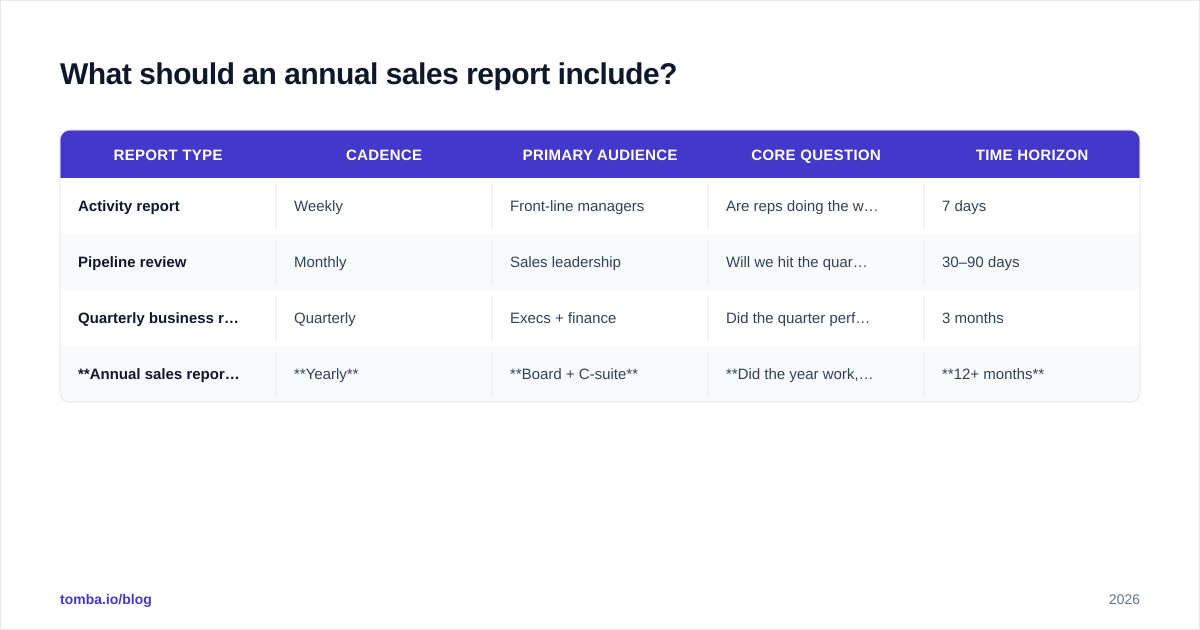Click the '2026' footer text
Image resolution: width=1200 pixels, height=630 pixels.
[x=1124, y=599]
